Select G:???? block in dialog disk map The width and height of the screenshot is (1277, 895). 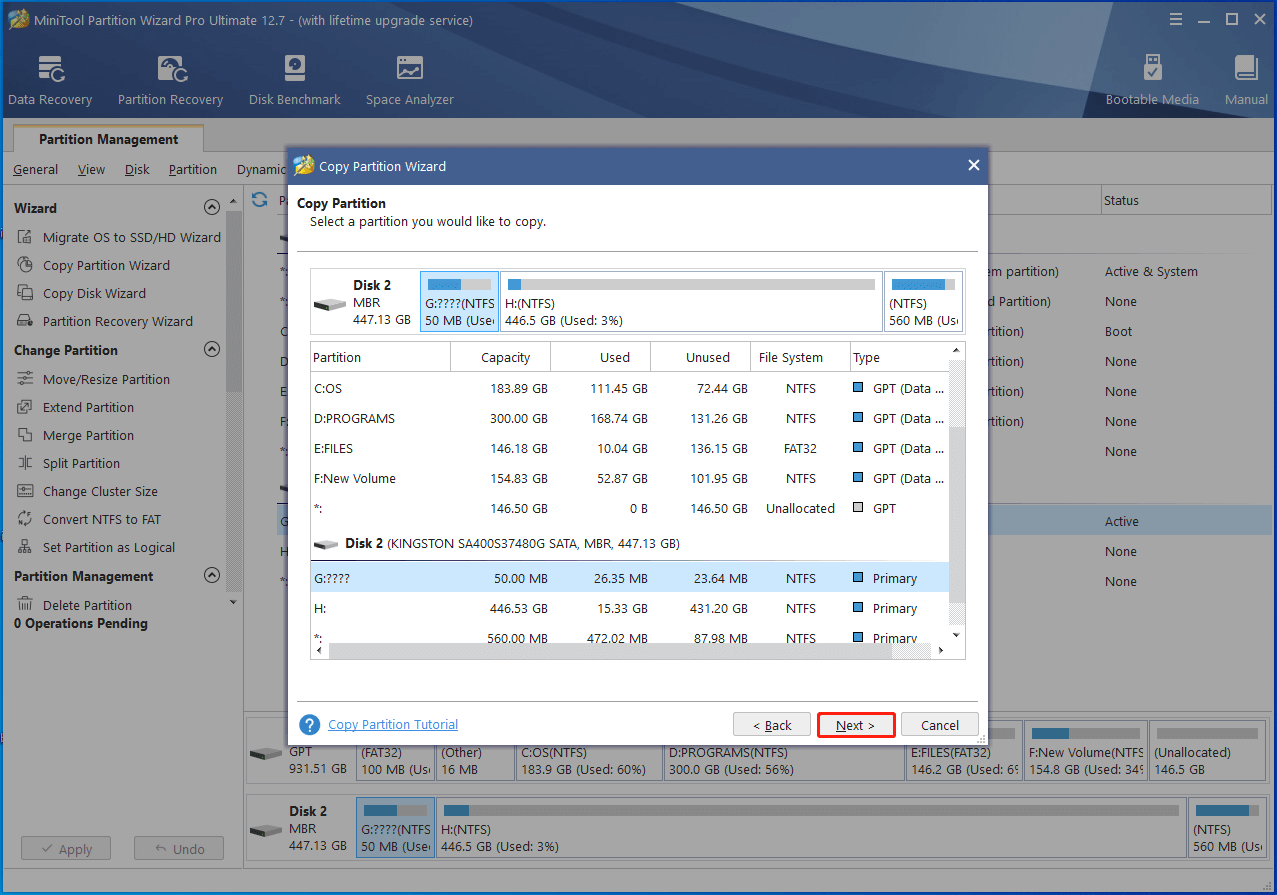pos(459,301)
